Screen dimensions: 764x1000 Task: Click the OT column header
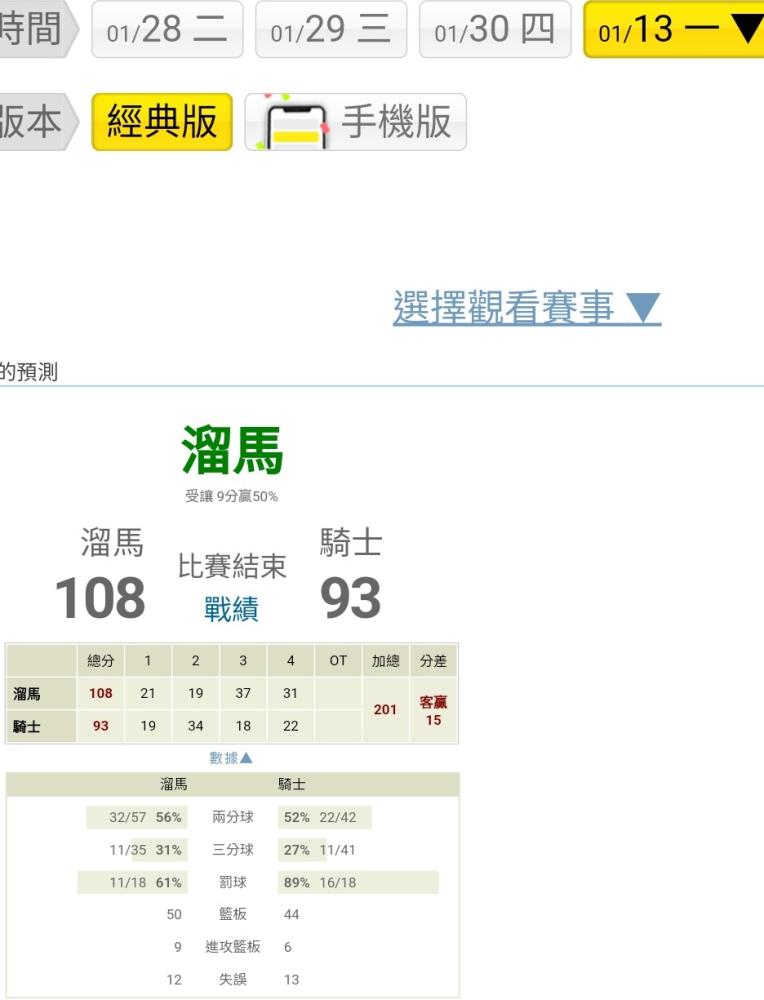click(338, 661)
